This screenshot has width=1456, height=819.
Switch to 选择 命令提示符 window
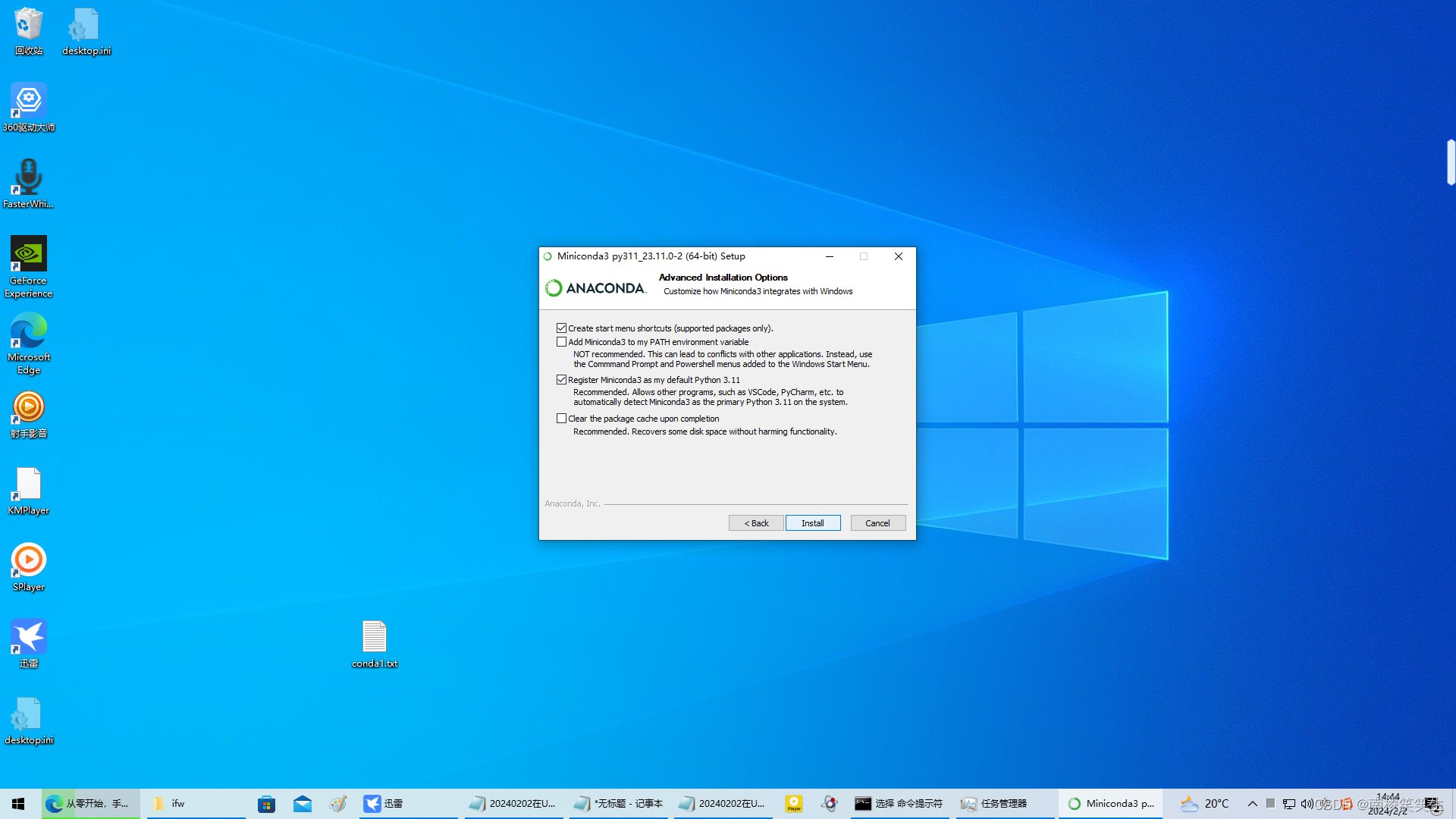tap(899, 804)
